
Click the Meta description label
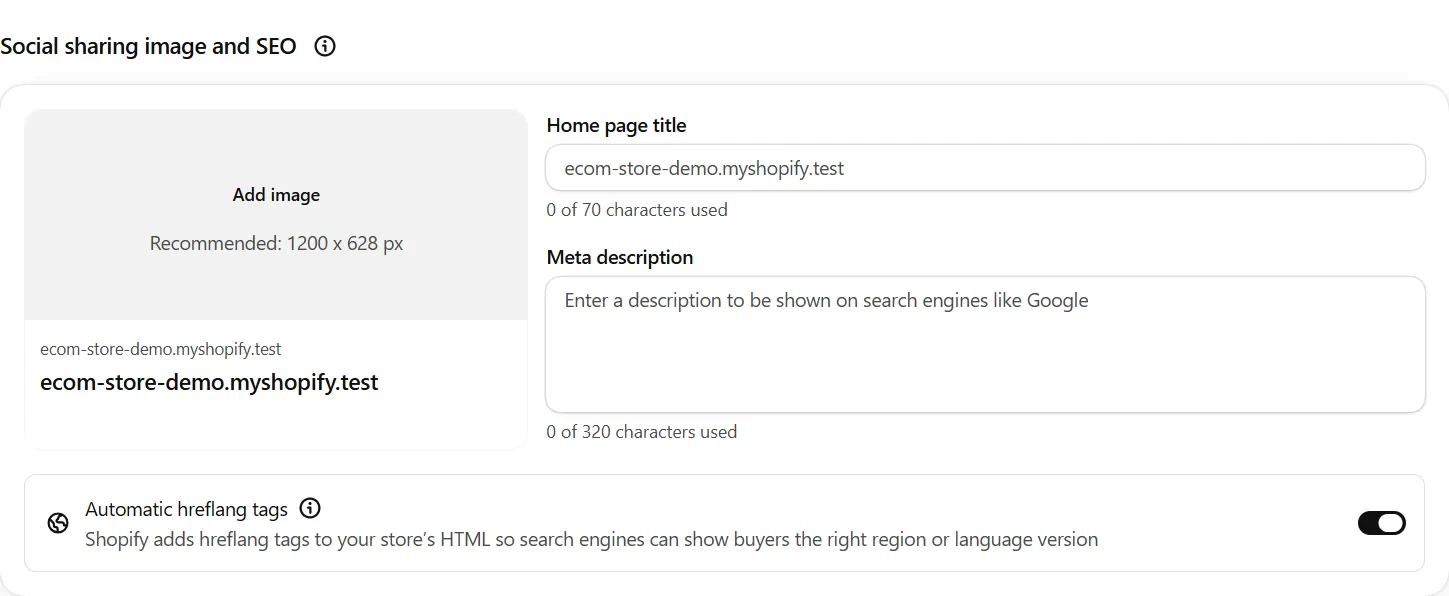coord(620,257)
